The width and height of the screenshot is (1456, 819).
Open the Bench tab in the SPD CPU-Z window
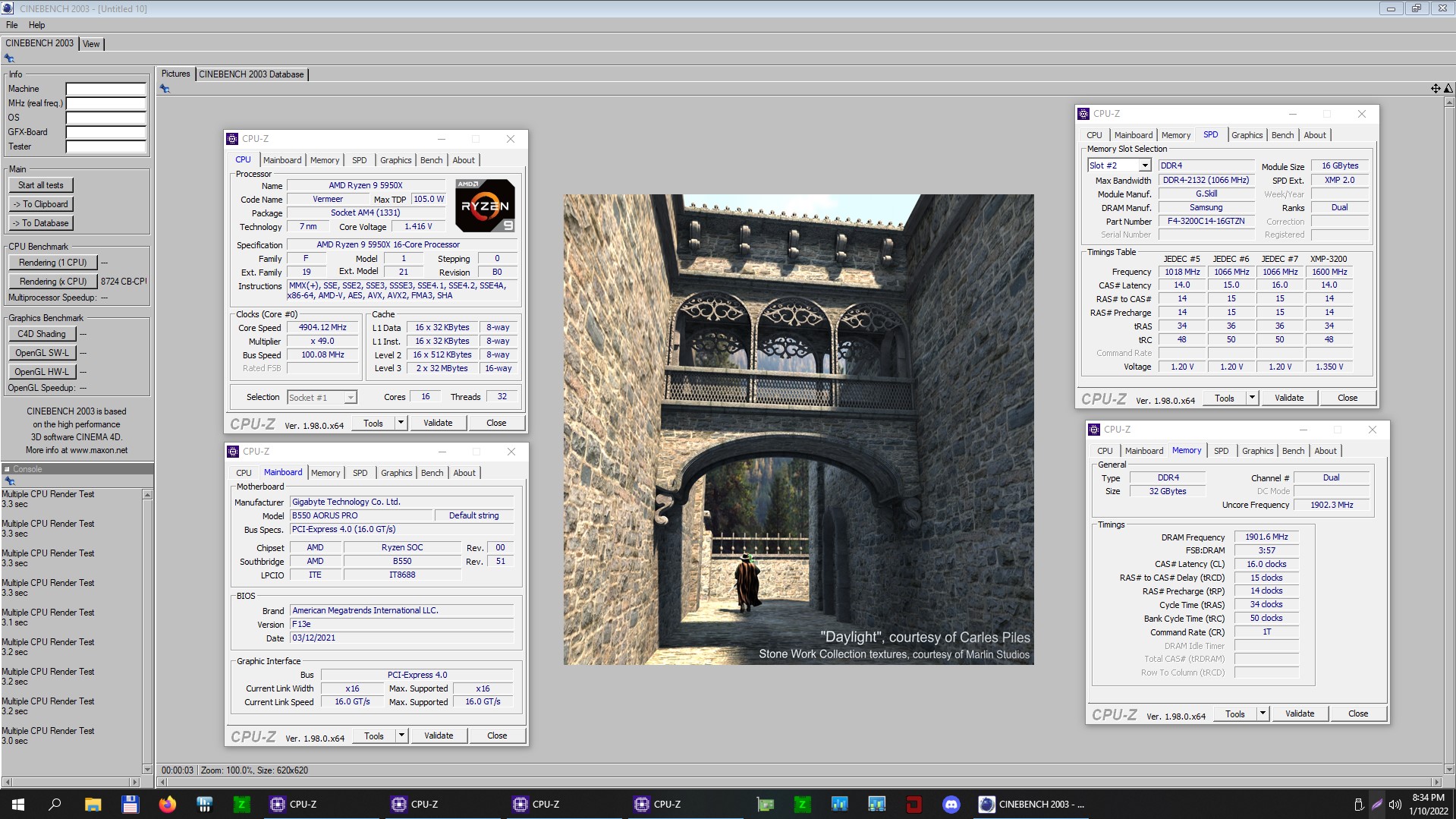(x=1282, y=135)
